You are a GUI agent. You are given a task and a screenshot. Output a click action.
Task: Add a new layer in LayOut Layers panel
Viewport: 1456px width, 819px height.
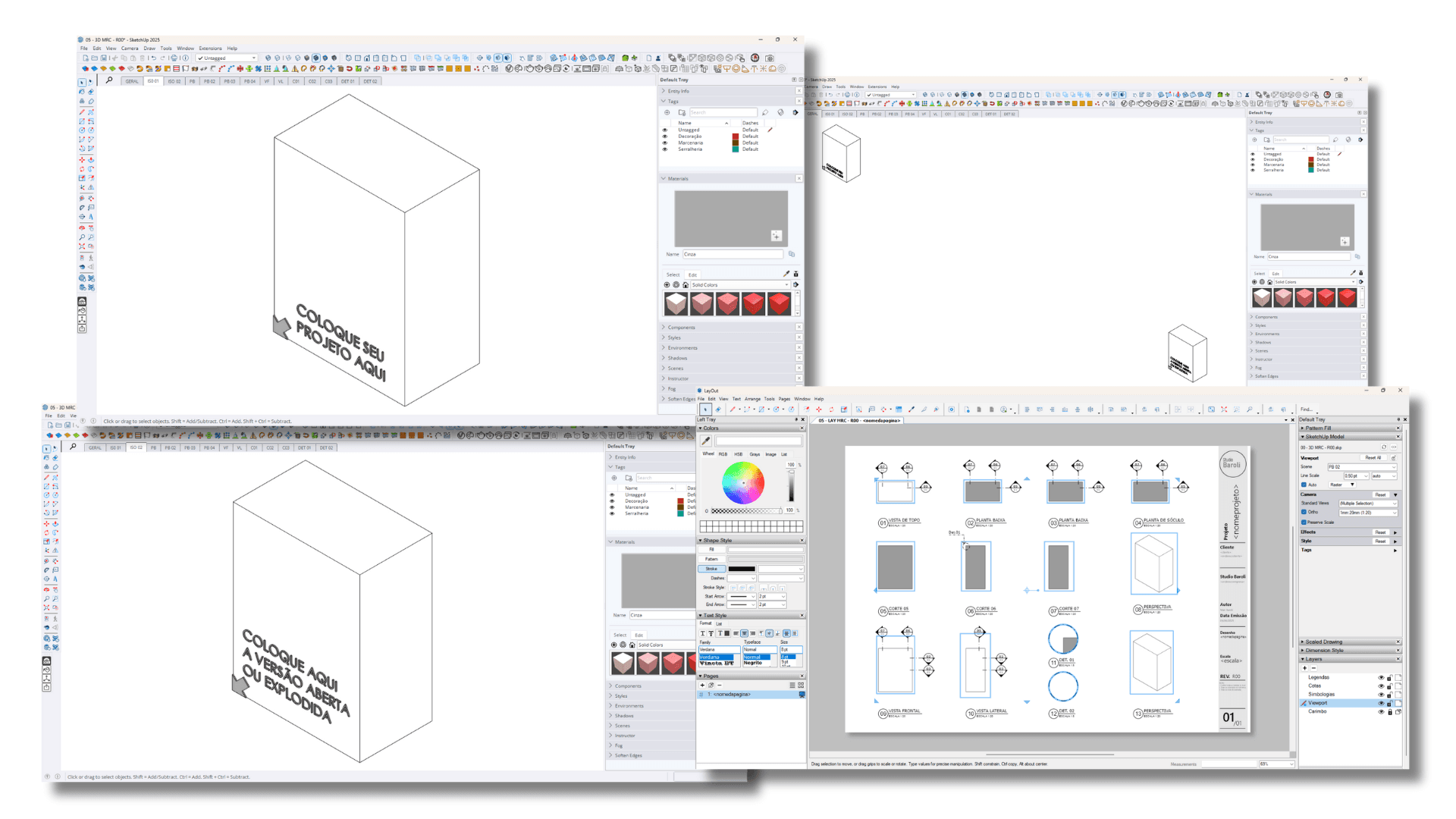[x=1305, y=668]
